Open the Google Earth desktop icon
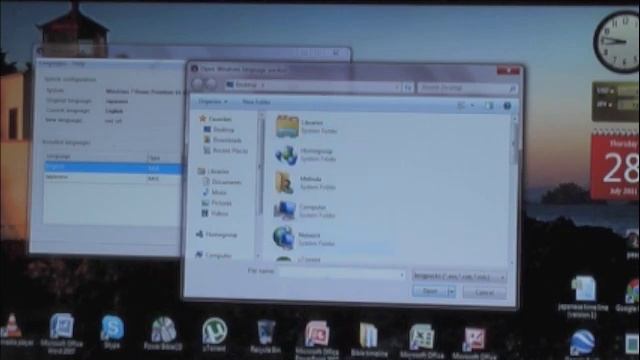The height and width of the screenshot is (360, 640). [x=582, y=345]
